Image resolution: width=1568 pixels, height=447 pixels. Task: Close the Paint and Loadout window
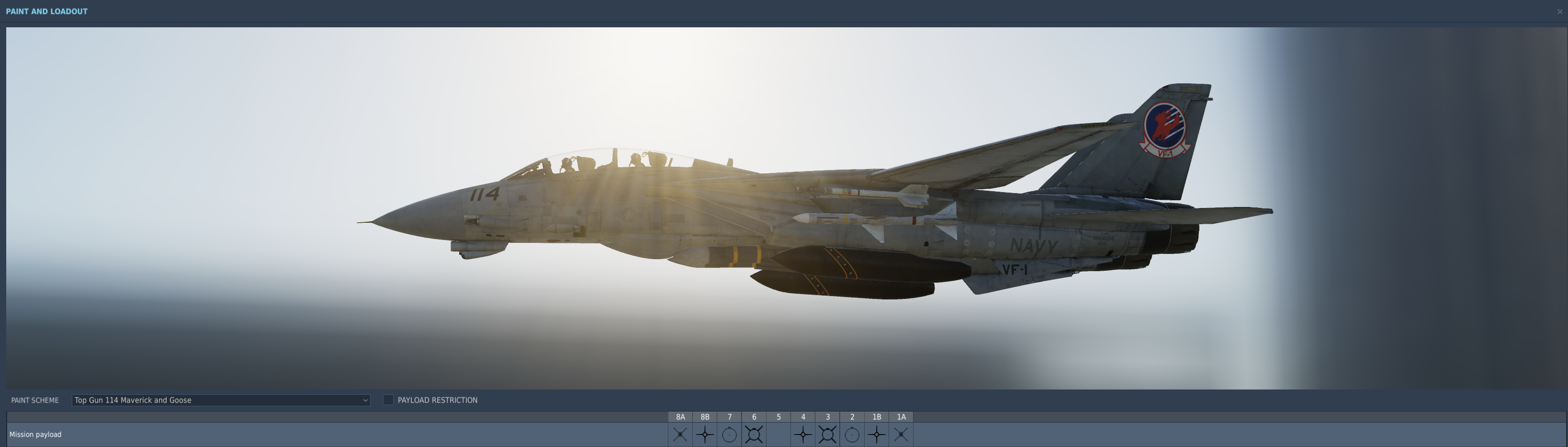click(1559, 11)
